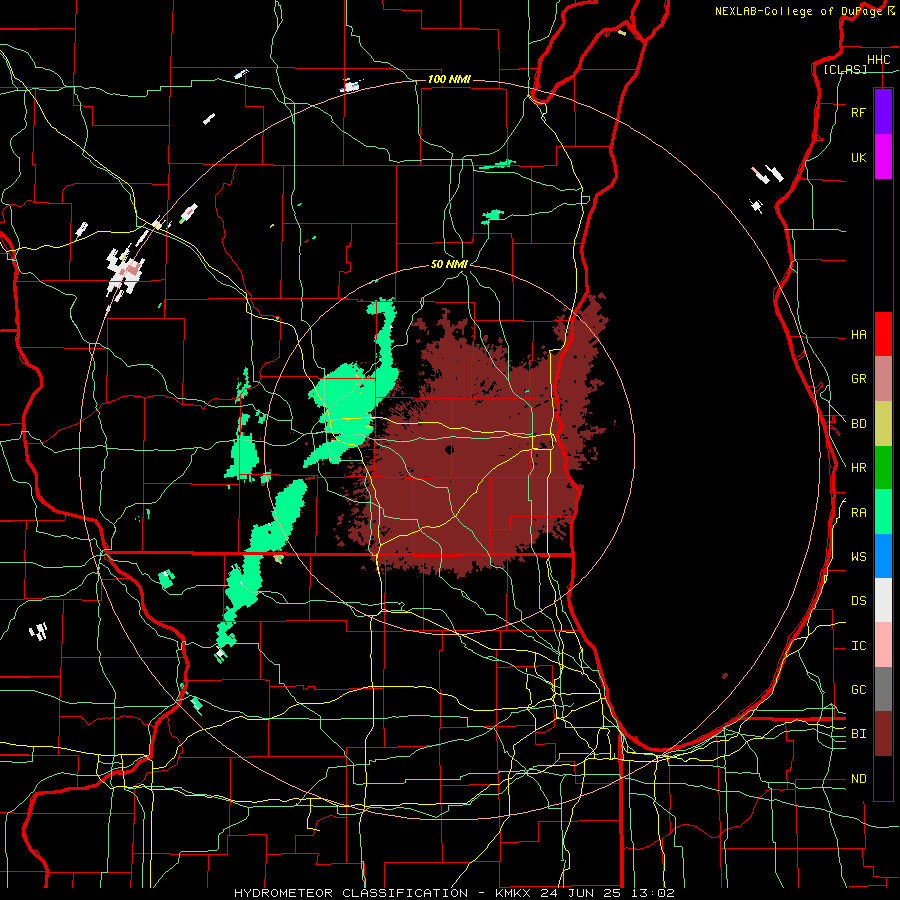Click the GR legend label

click(858, 379)
